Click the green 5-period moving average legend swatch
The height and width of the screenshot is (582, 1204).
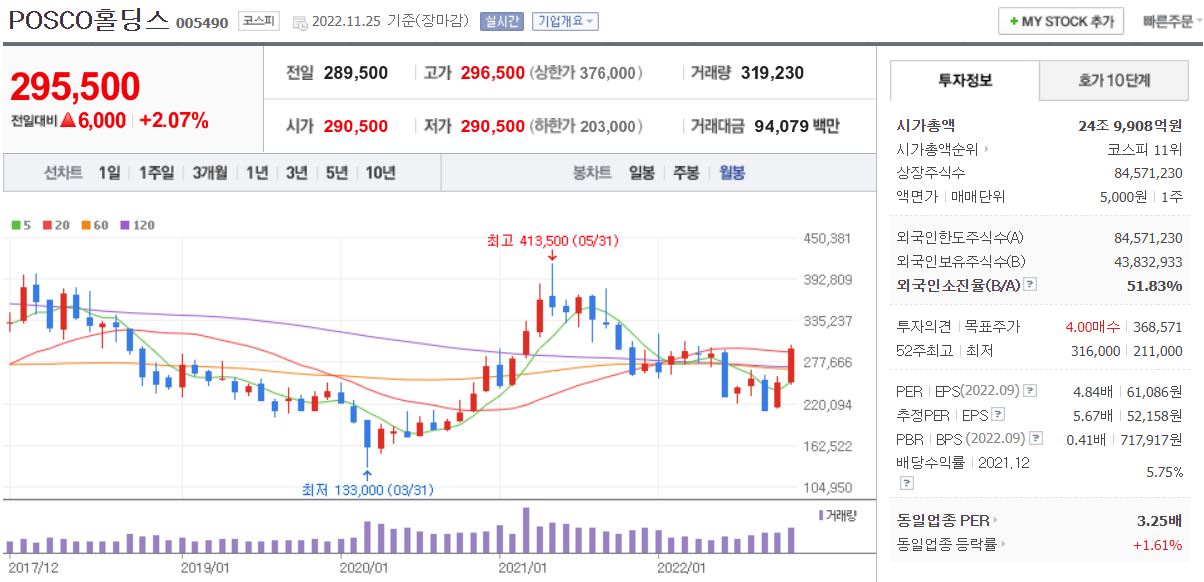15,225
